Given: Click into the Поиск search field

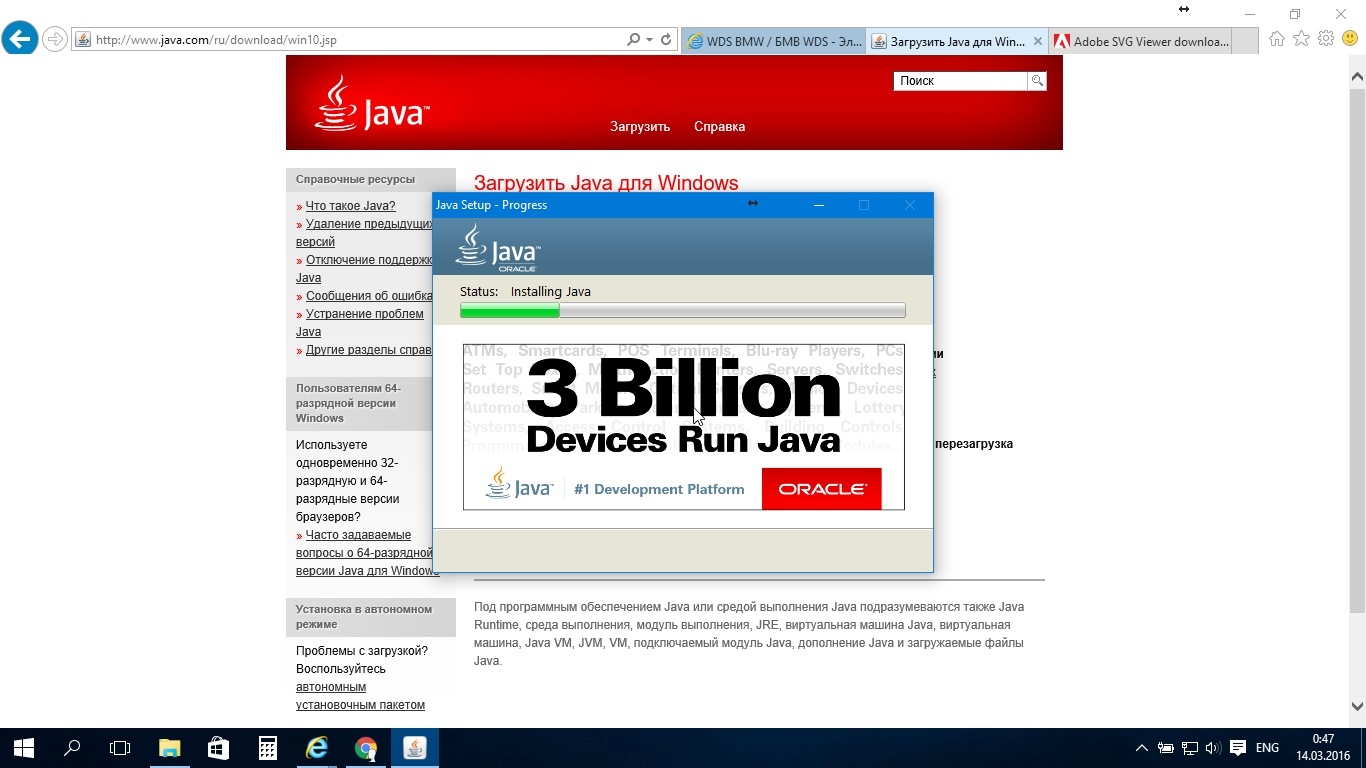Looking at the screenshot, I should point(960,81).
